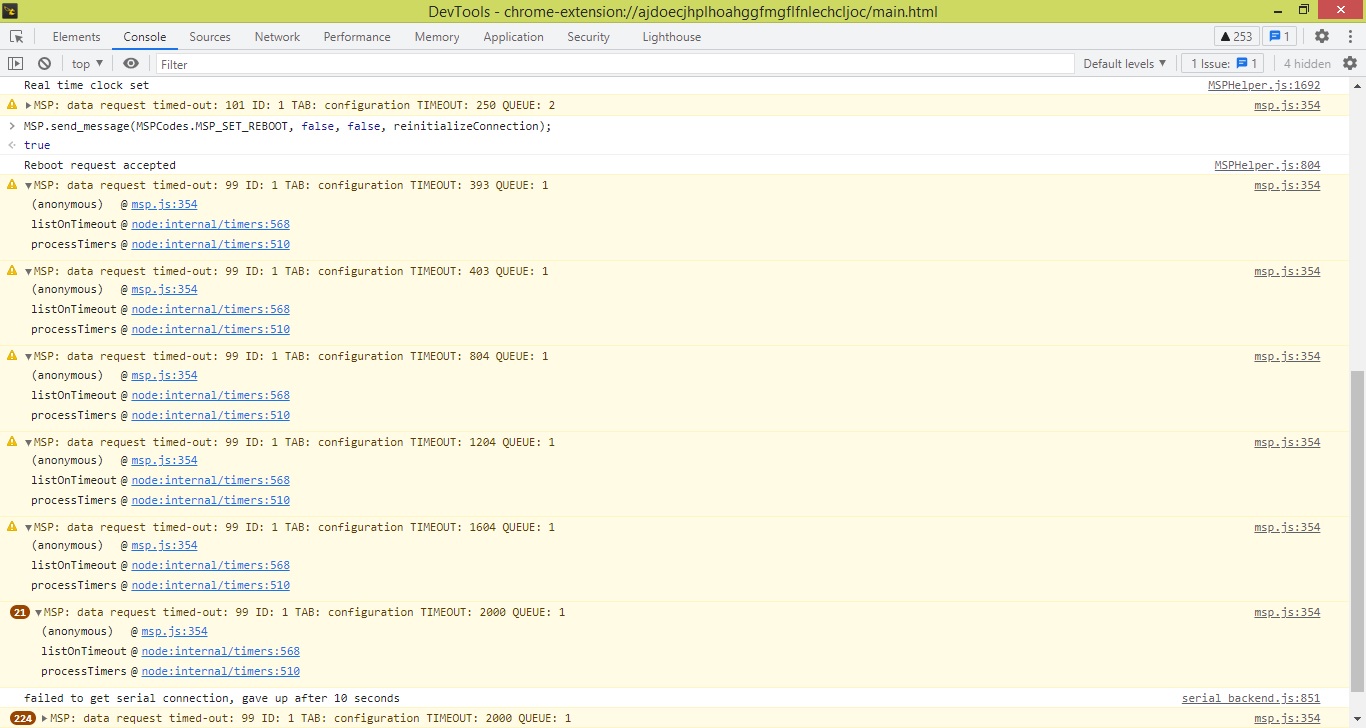1366x728 pixels.
Task: Switch to the Network tab
Action: click(277, 36)
